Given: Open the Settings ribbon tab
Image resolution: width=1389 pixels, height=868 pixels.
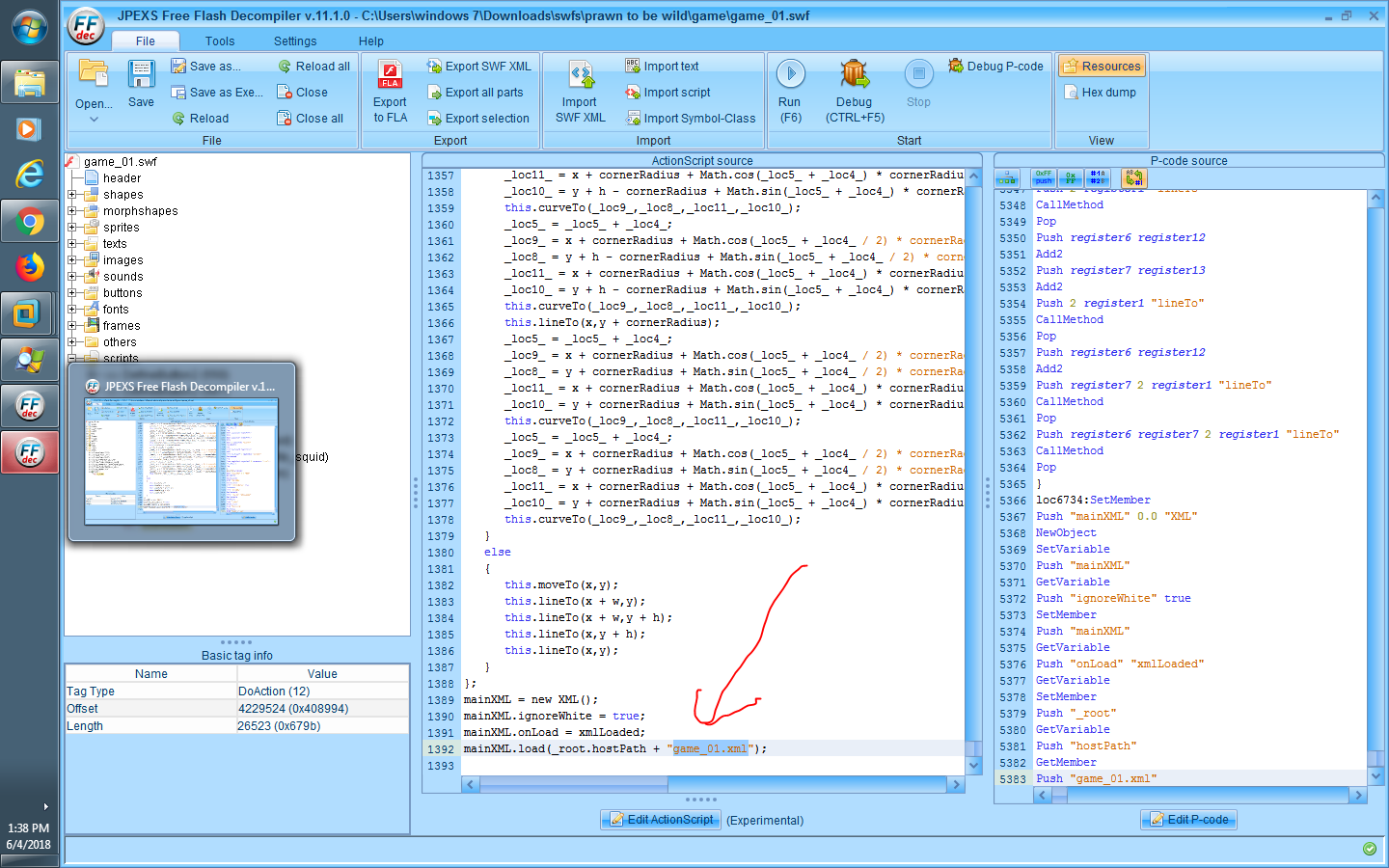Looking at the screenshot, I should click(x=295, y=41).
